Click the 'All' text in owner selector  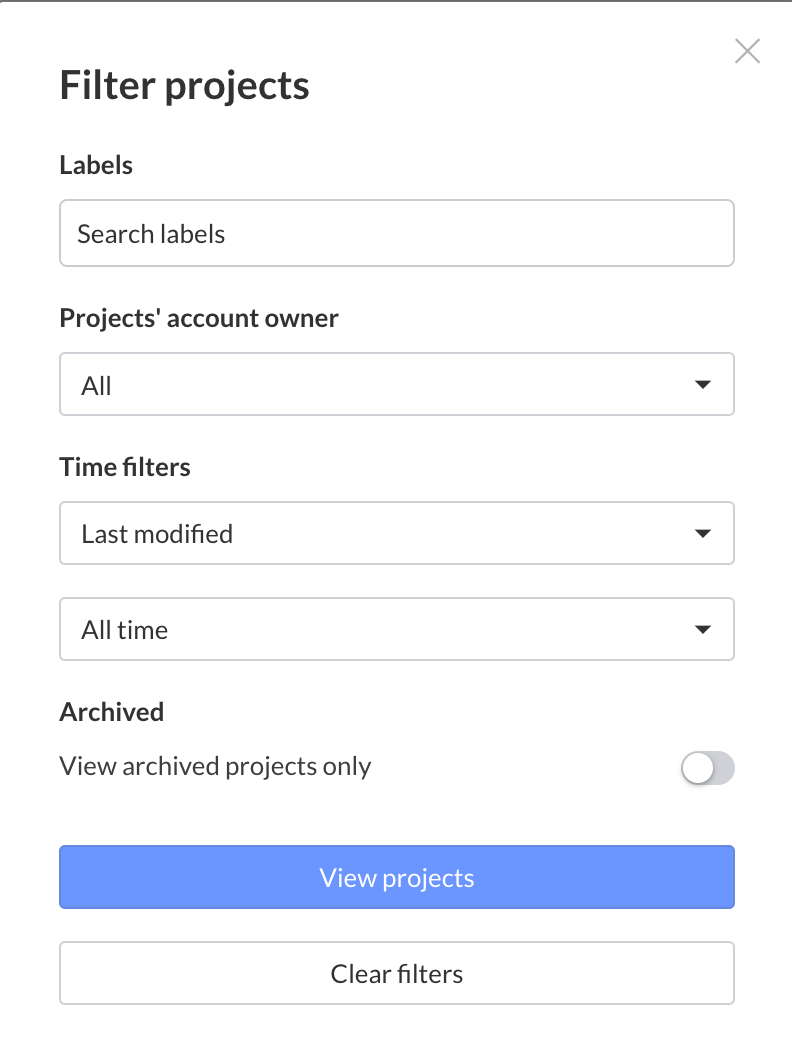click(96, 385)
